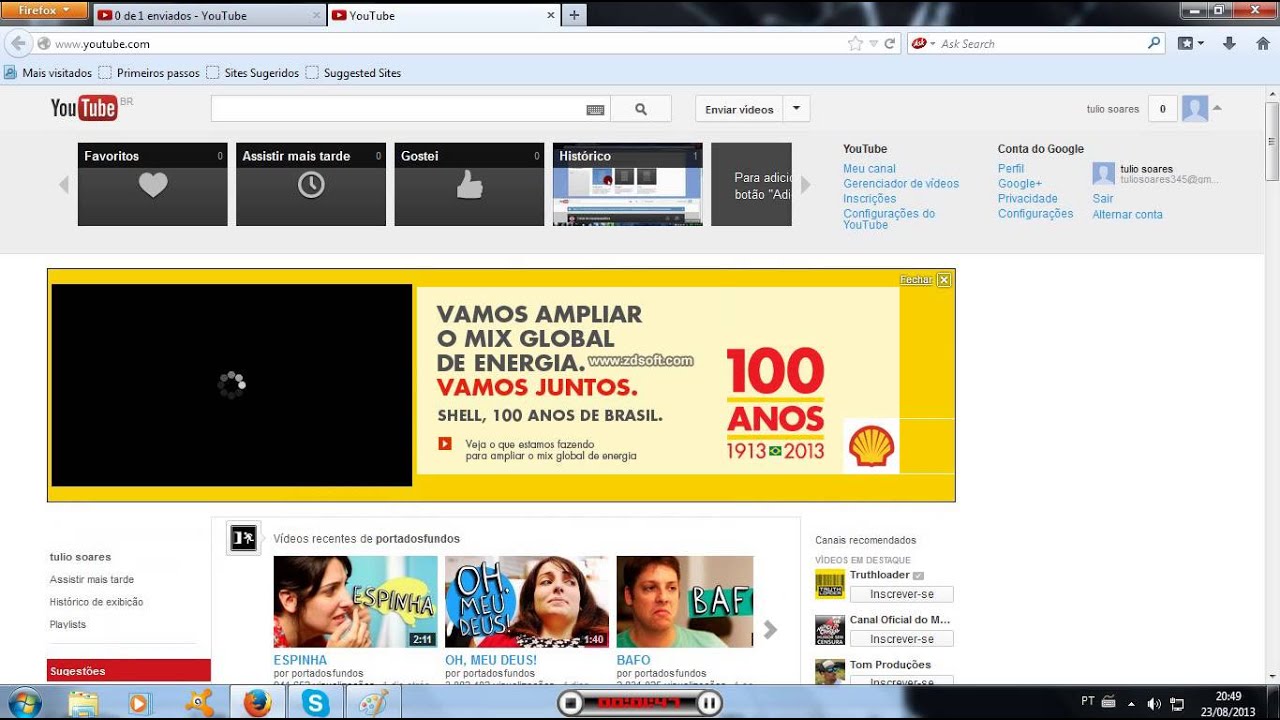This screenshot has height=720, width=1280.
Task: Open Gerenciador de vídeos link
Action: coord(901,184)
